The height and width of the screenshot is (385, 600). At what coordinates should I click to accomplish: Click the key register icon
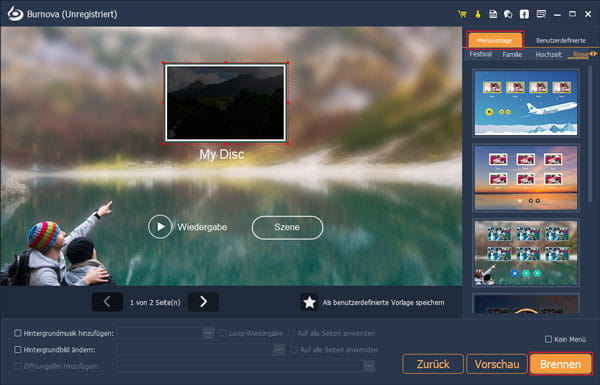click(x=478, y=15)
